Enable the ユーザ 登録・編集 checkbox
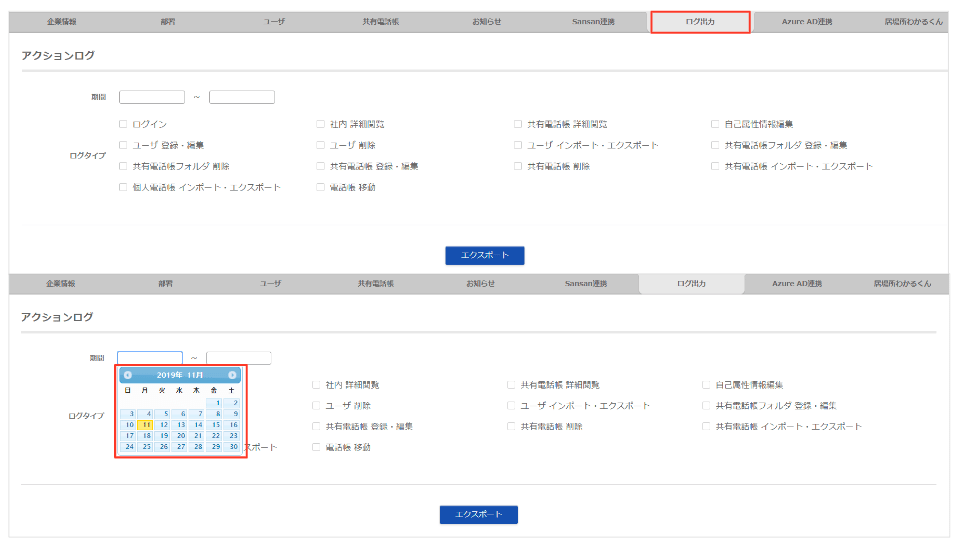960x540 pixels. pyautogui.click(x=123, y=145)
